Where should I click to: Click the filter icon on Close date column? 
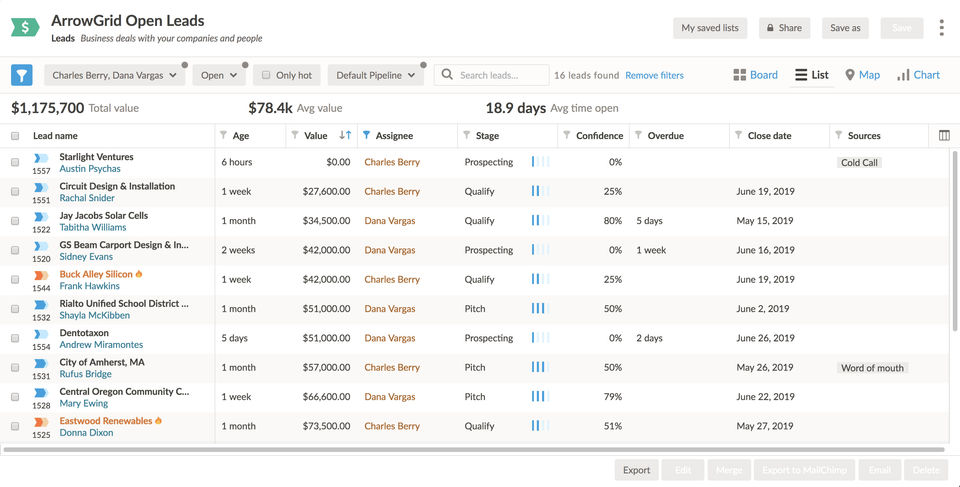tap(738, 135)
